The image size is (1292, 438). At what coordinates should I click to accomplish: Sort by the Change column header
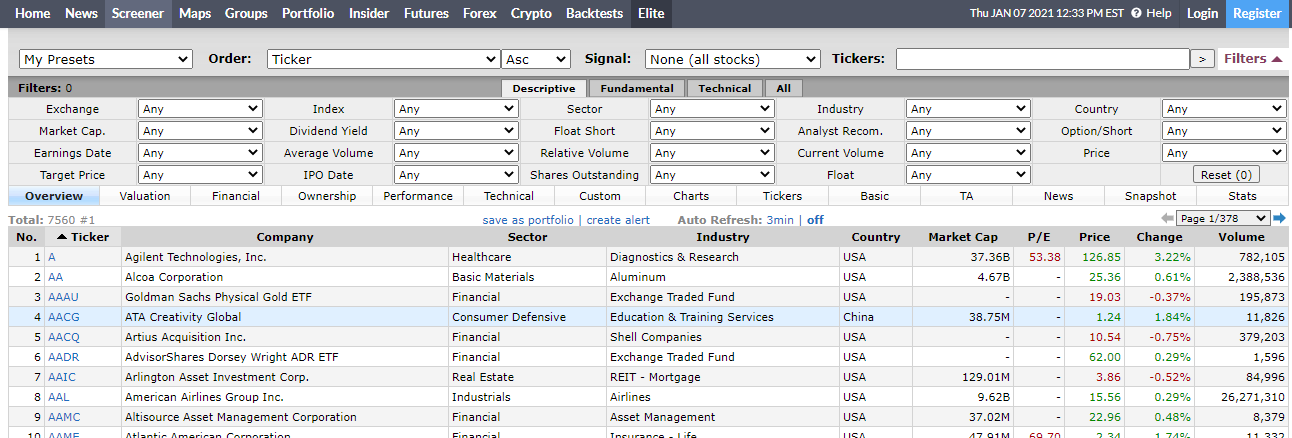coord(1159,237)
